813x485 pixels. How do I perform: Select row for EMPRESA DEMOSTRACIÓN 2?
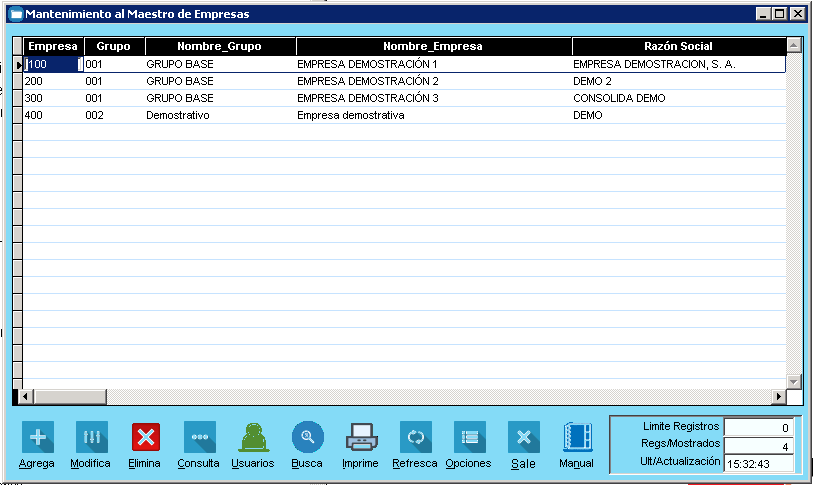click(368, 81)
